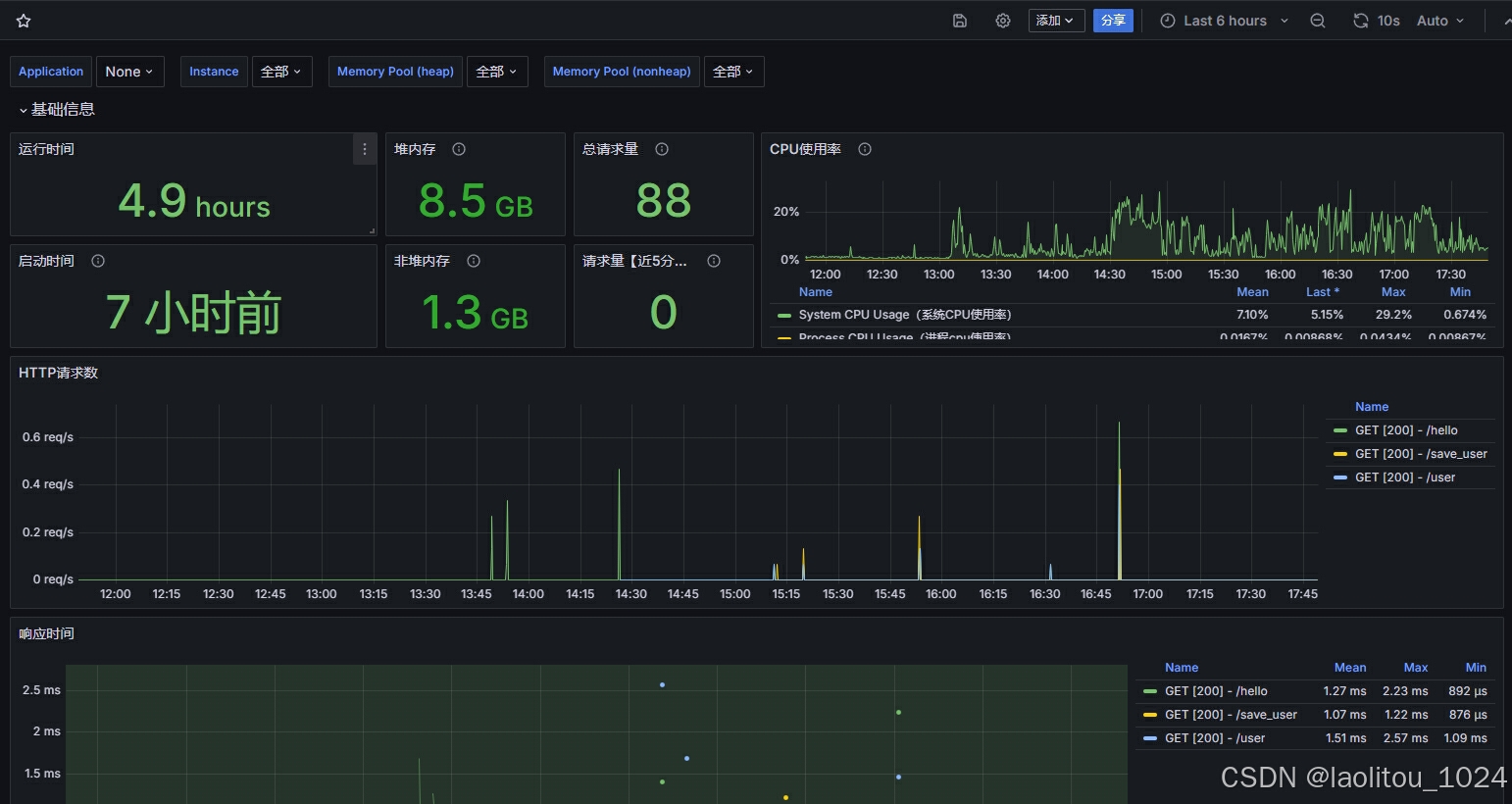Show info for 请求量 近5分 panel

click(x=714, y=261)
